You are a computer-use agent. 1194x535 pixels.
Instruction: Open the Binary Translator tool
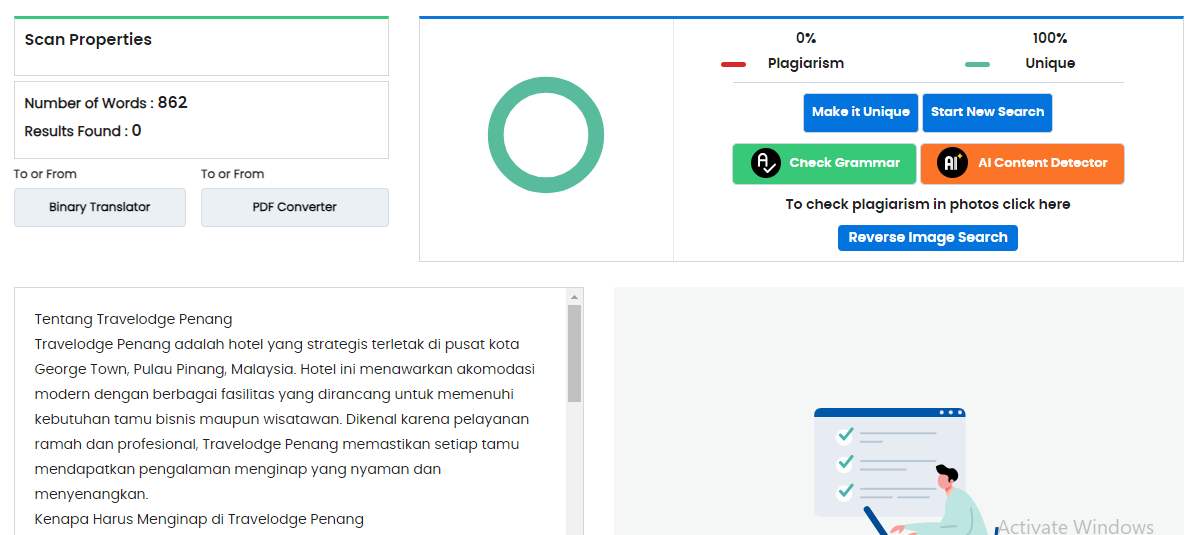pyautogui.click(x=100, y=207)
